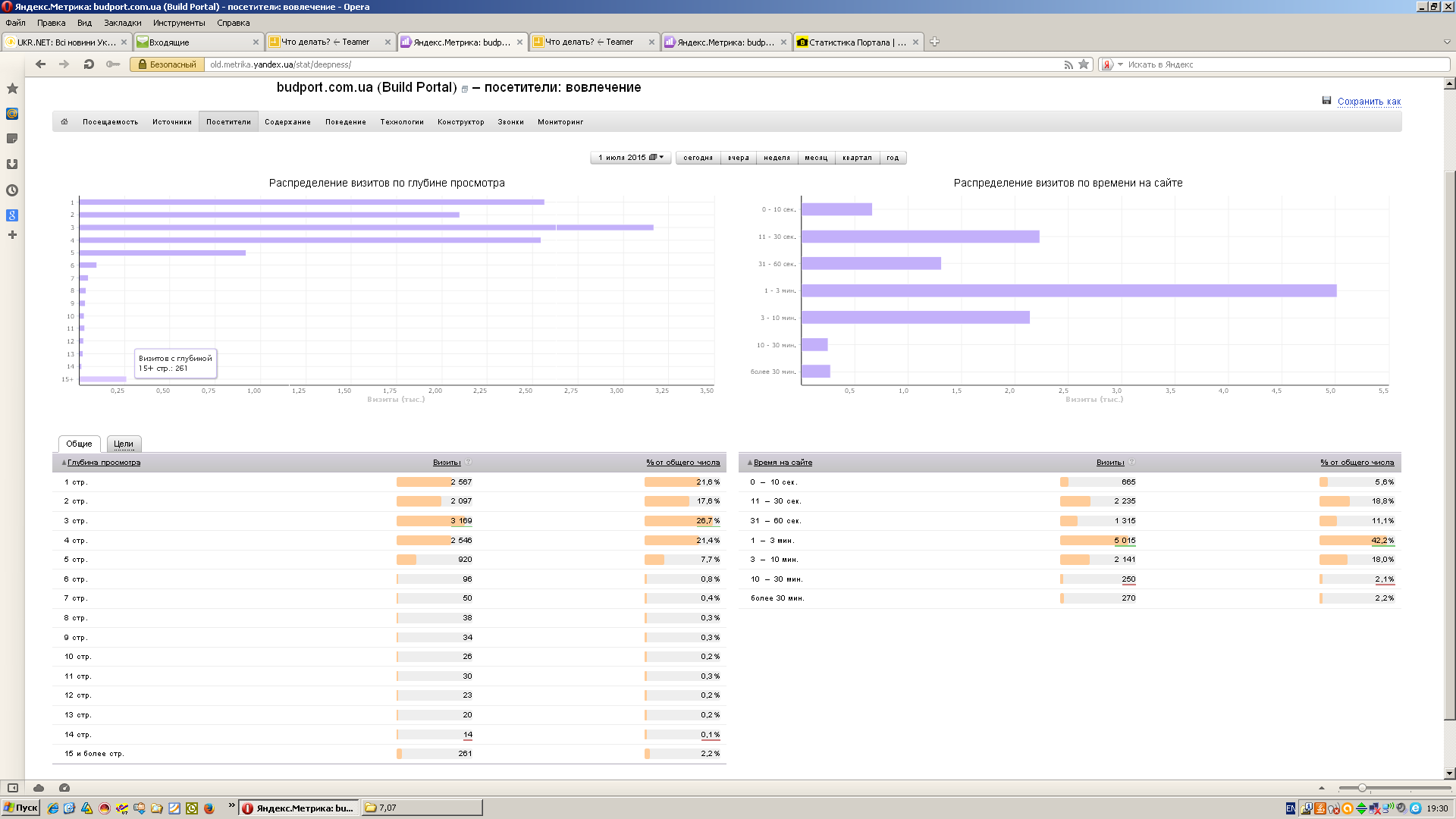Image resolution: width=1456 pixels, height=819 pixels.
Task: Click the floppy disk save icon
Action: coord(1326,100)
